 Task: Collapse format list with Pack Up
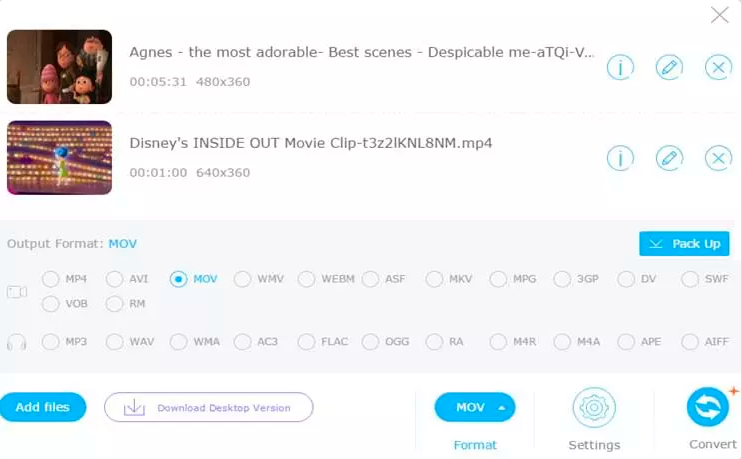684,244
